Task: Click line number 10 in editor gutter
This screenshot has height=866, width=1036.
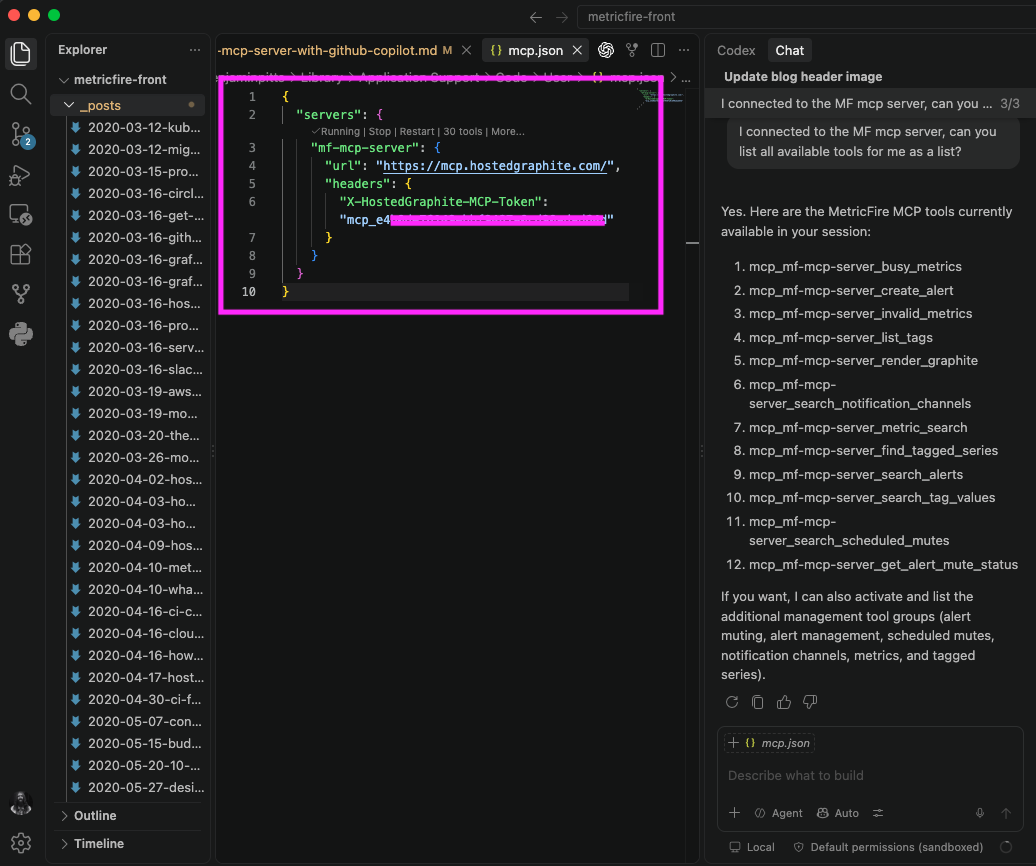Action: (248, 292)
